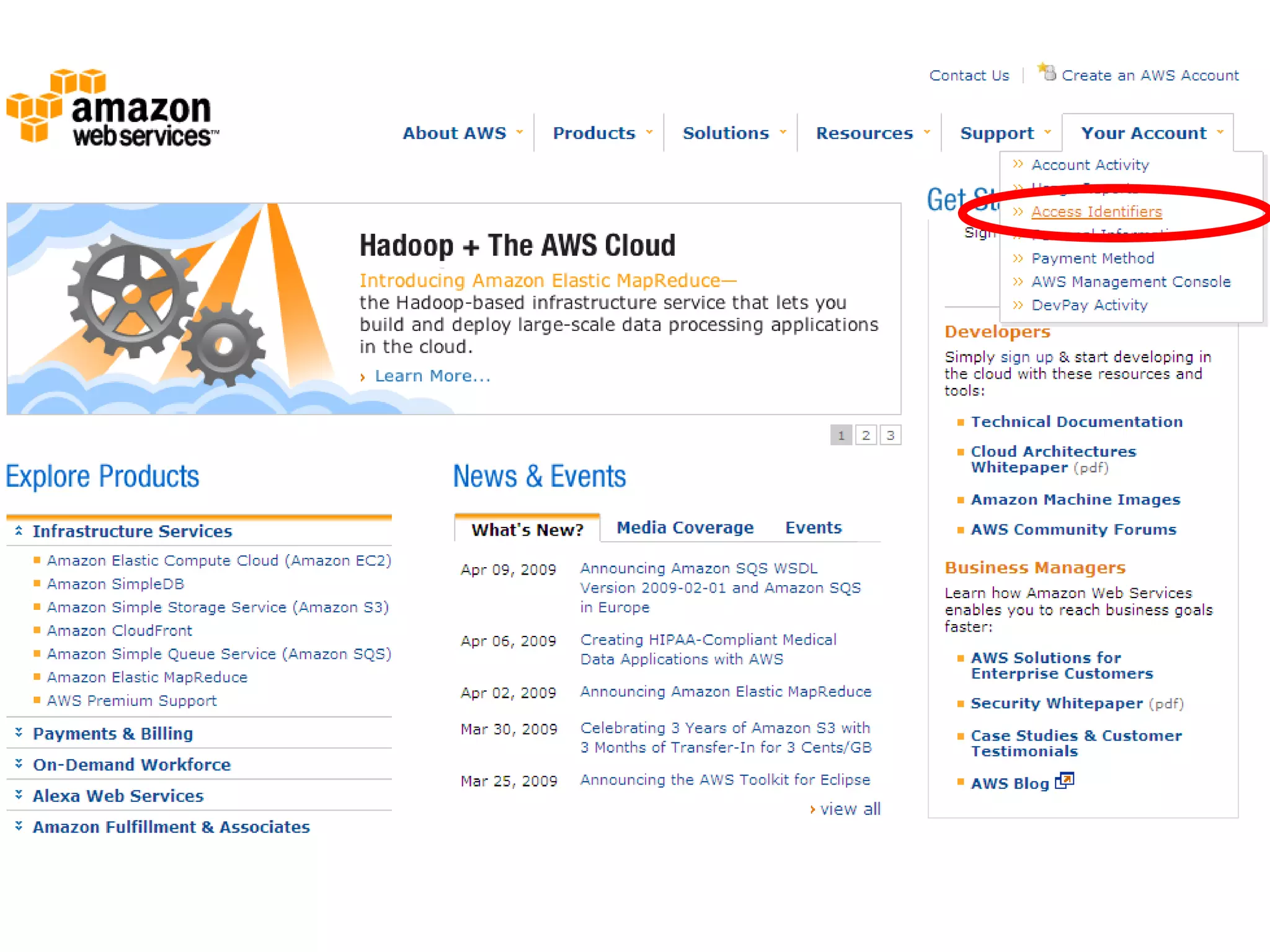
Task: Open the AWS Community Forums link
Action: point(1073,529)
